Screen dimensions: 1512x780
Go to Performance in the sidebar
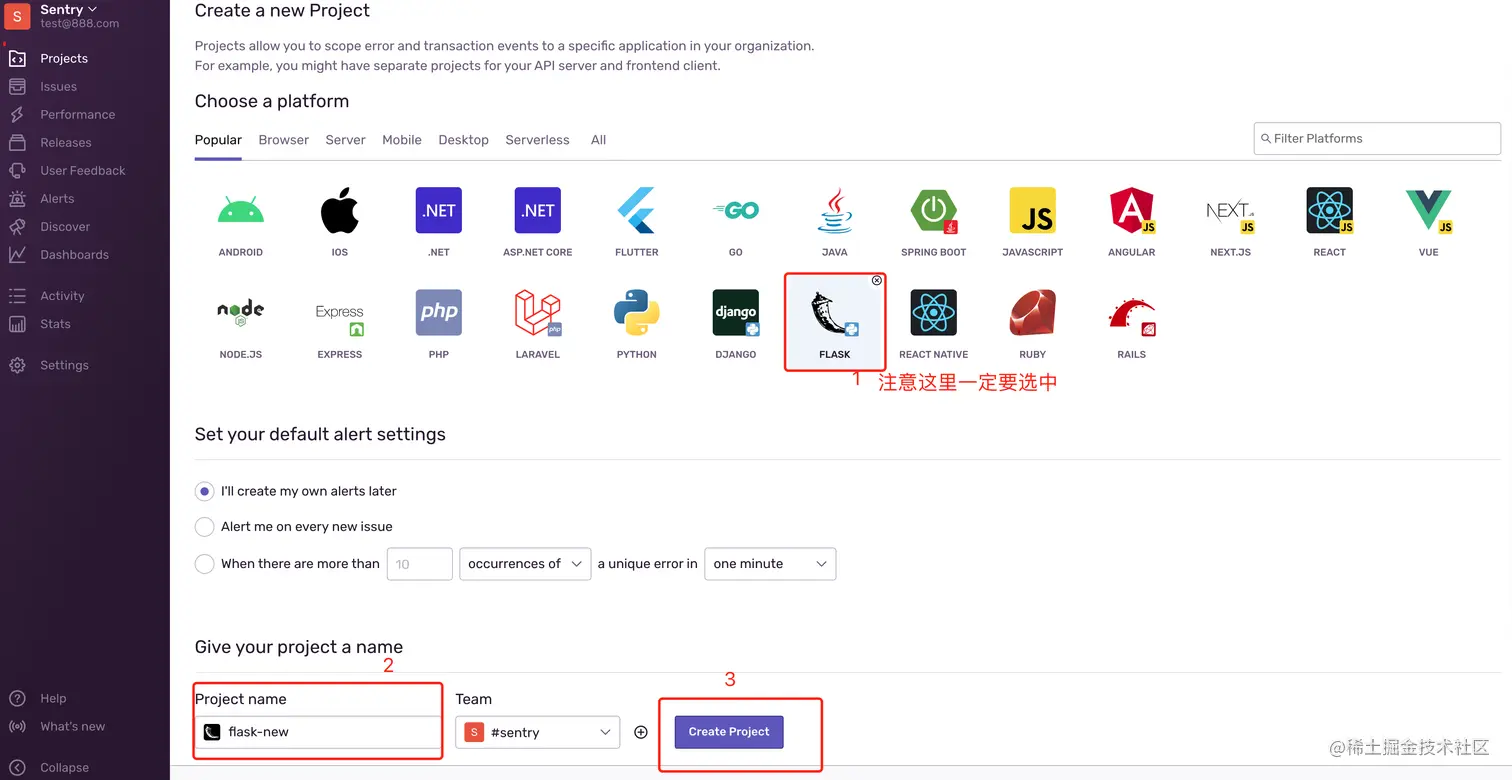pos(77,114)
